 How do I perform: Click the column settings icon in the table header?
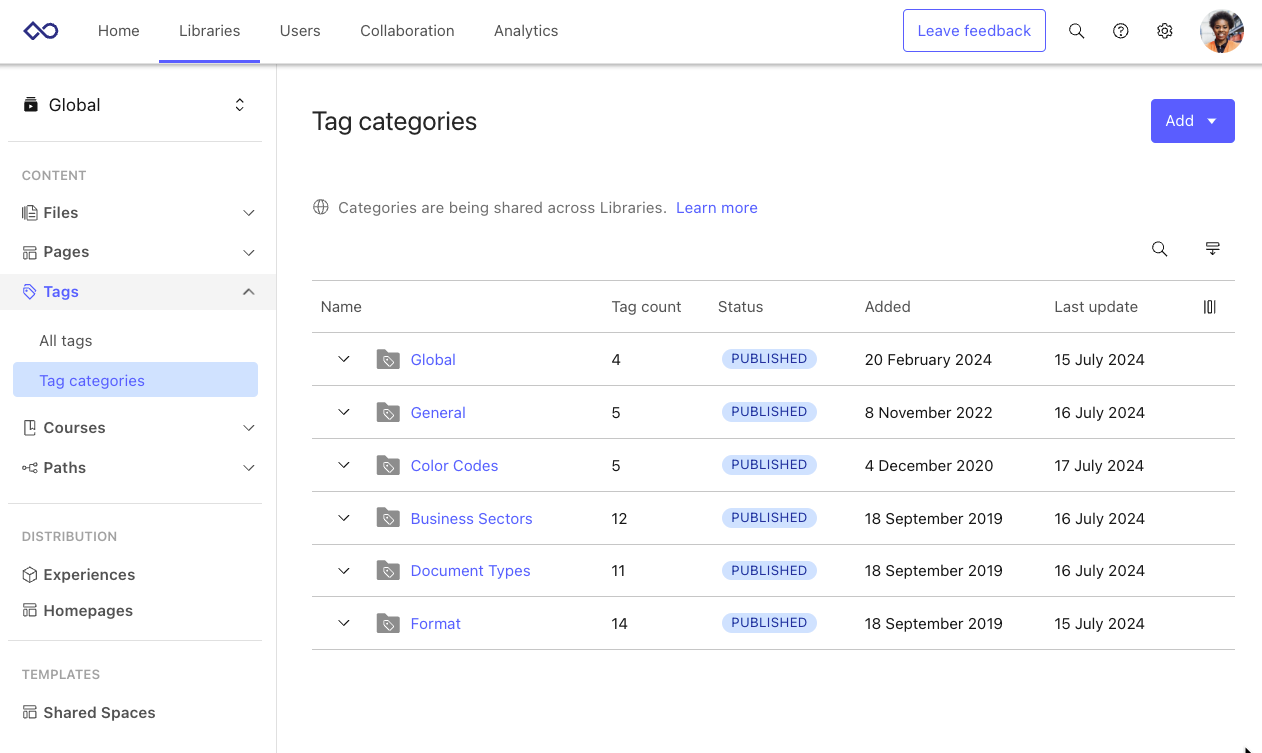tap(1209, 307)
